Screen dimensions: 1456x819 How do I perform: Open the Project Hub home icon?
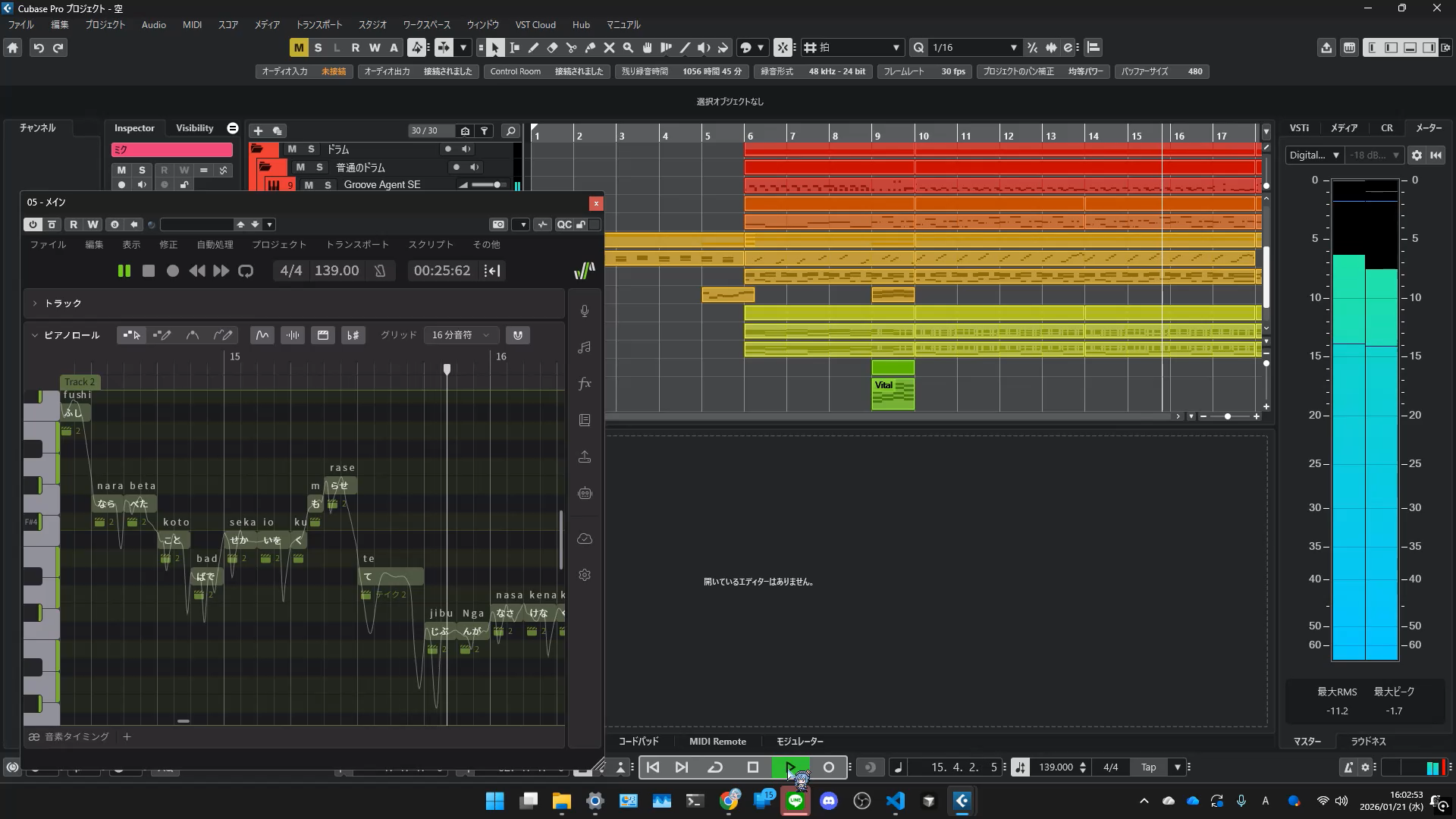coord(13,48)
